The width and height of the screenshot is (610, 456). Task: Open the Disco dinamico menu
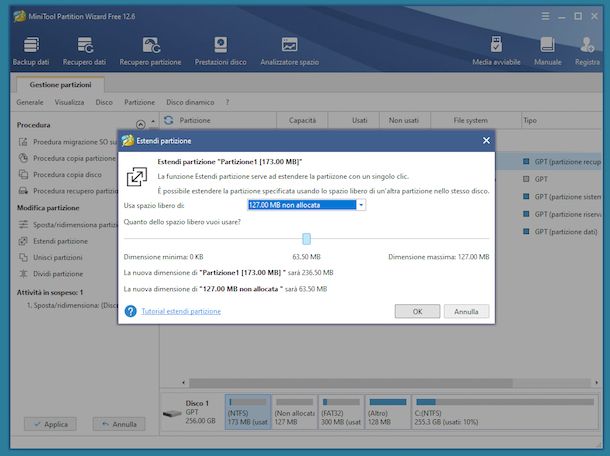(x=190, y=102)
